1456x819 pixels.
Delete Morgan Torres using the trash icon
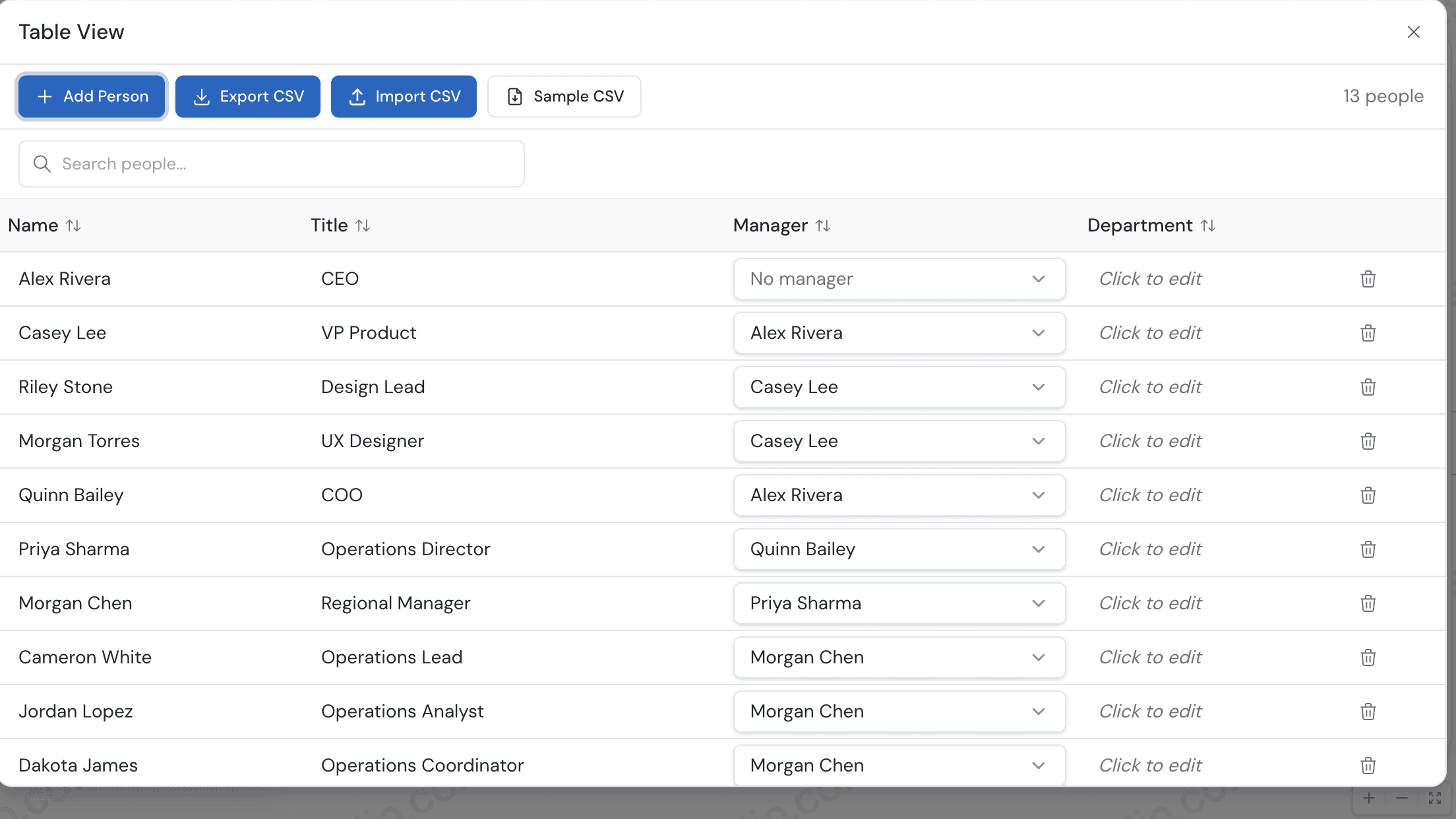[x=1368, y=440]
